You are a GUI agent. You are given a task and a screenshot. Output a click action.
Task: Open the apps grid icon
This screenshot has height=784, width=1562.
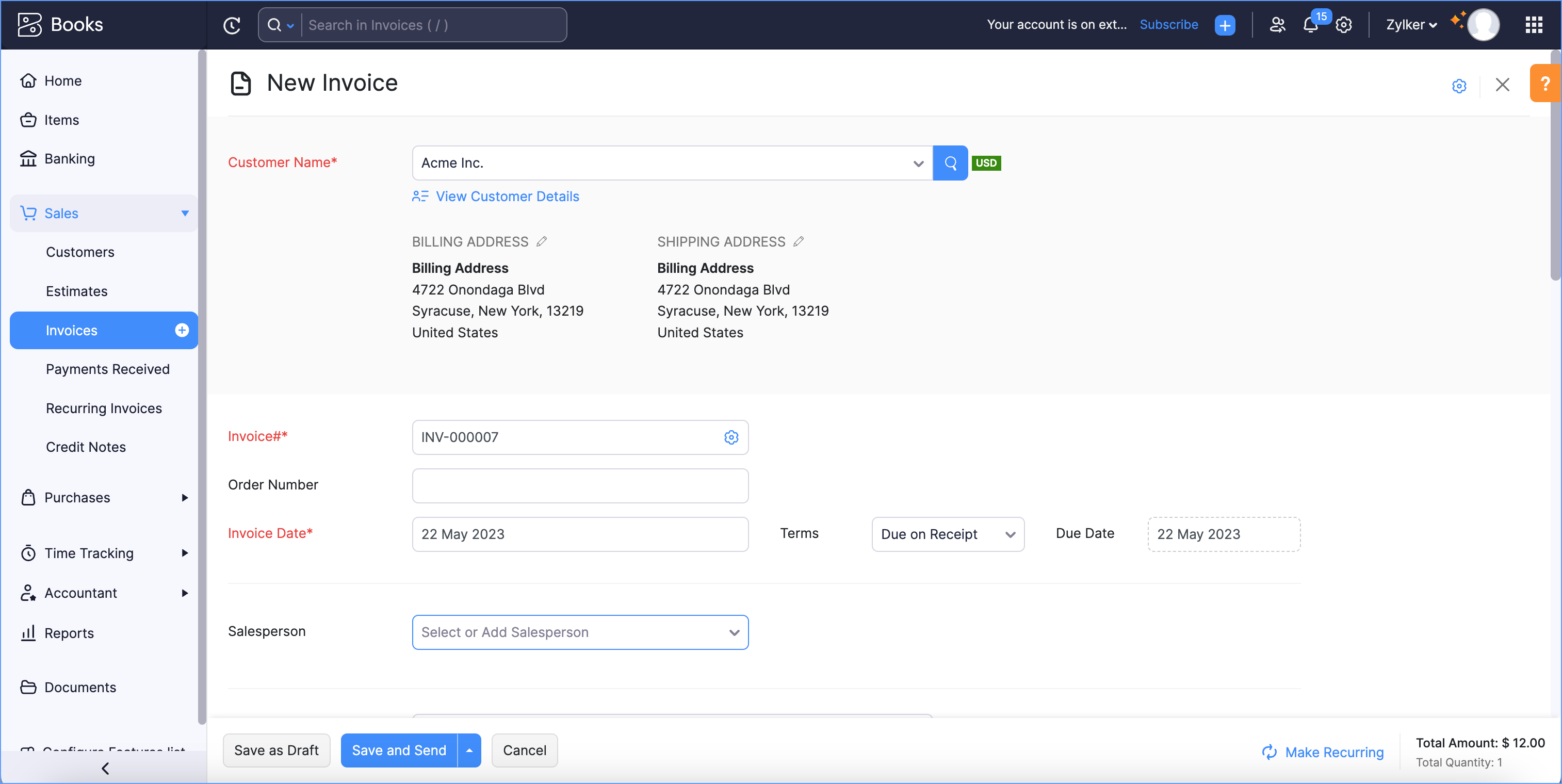(1534, 25)
